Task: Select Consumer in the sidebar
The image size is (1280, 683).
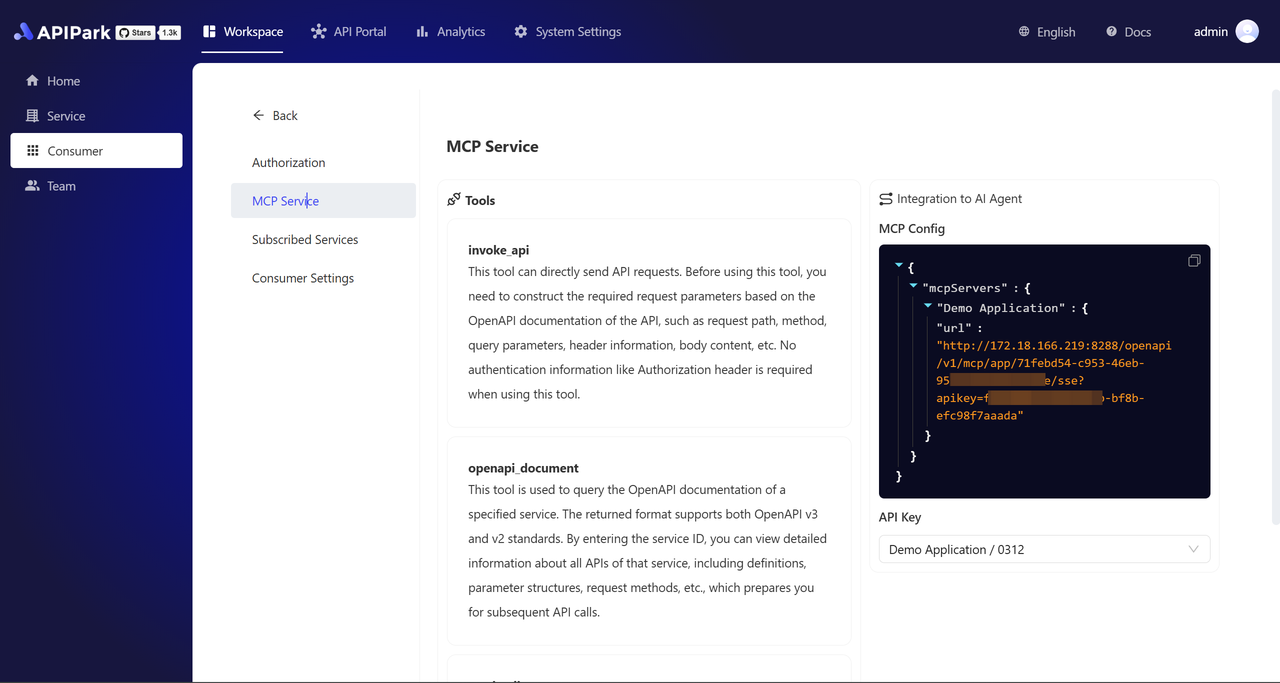Action: click(x=96, y=151)
